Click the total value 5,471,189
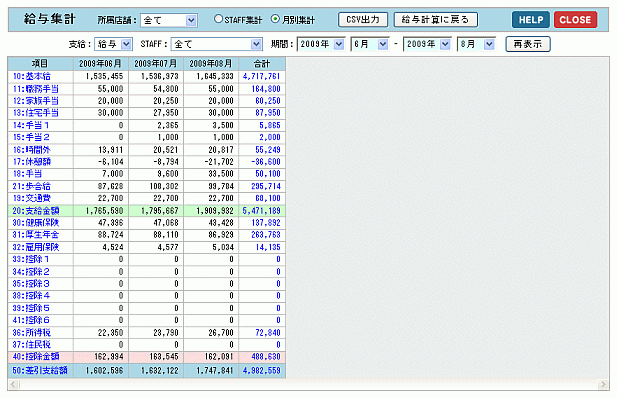This screenshot has height=398, width=617. (x=261, y=211)
